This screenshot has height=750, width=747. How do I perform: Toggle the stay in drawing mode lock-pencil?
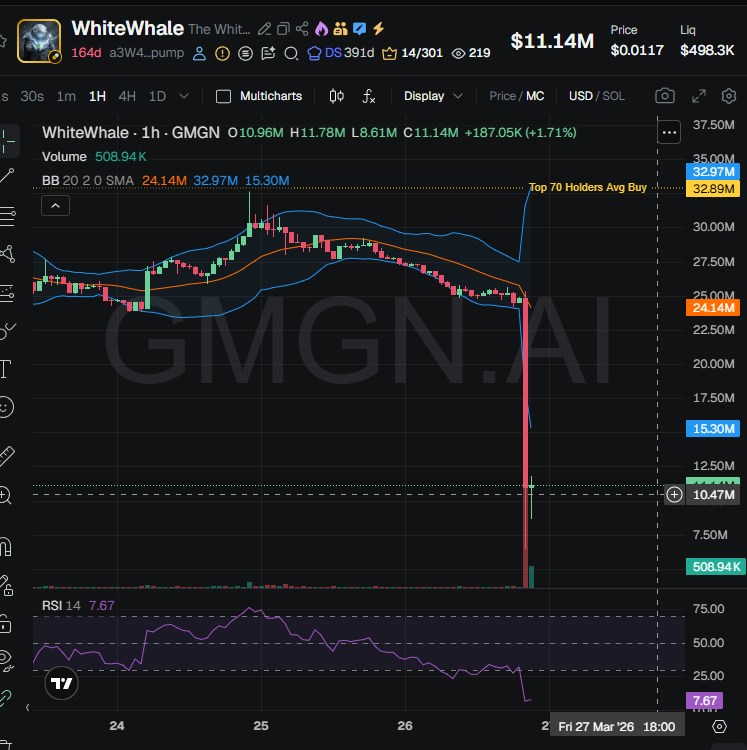coord(6,585)
